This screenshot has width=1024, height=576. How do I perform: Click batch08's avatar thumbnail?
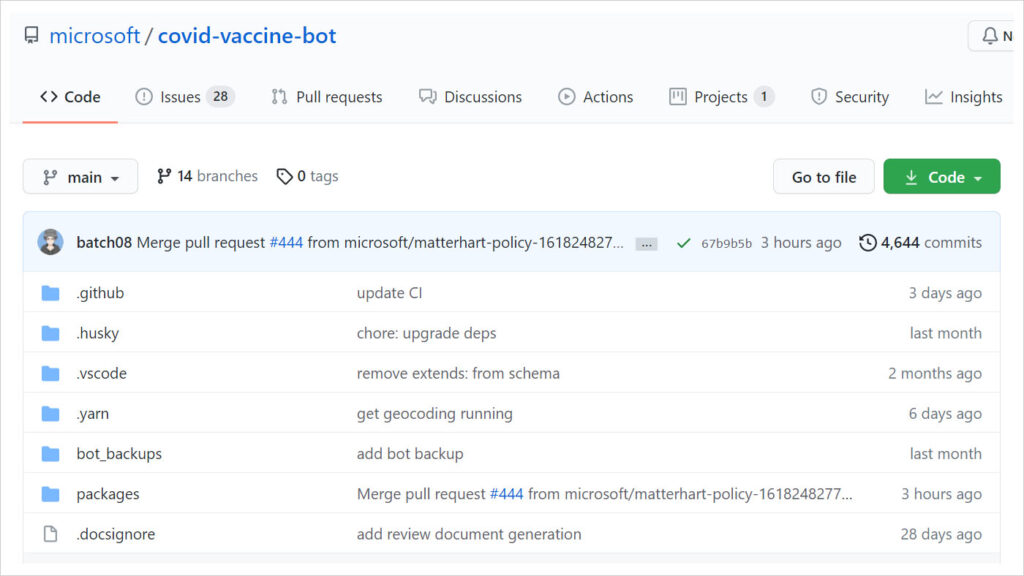(x=50, y=241)
